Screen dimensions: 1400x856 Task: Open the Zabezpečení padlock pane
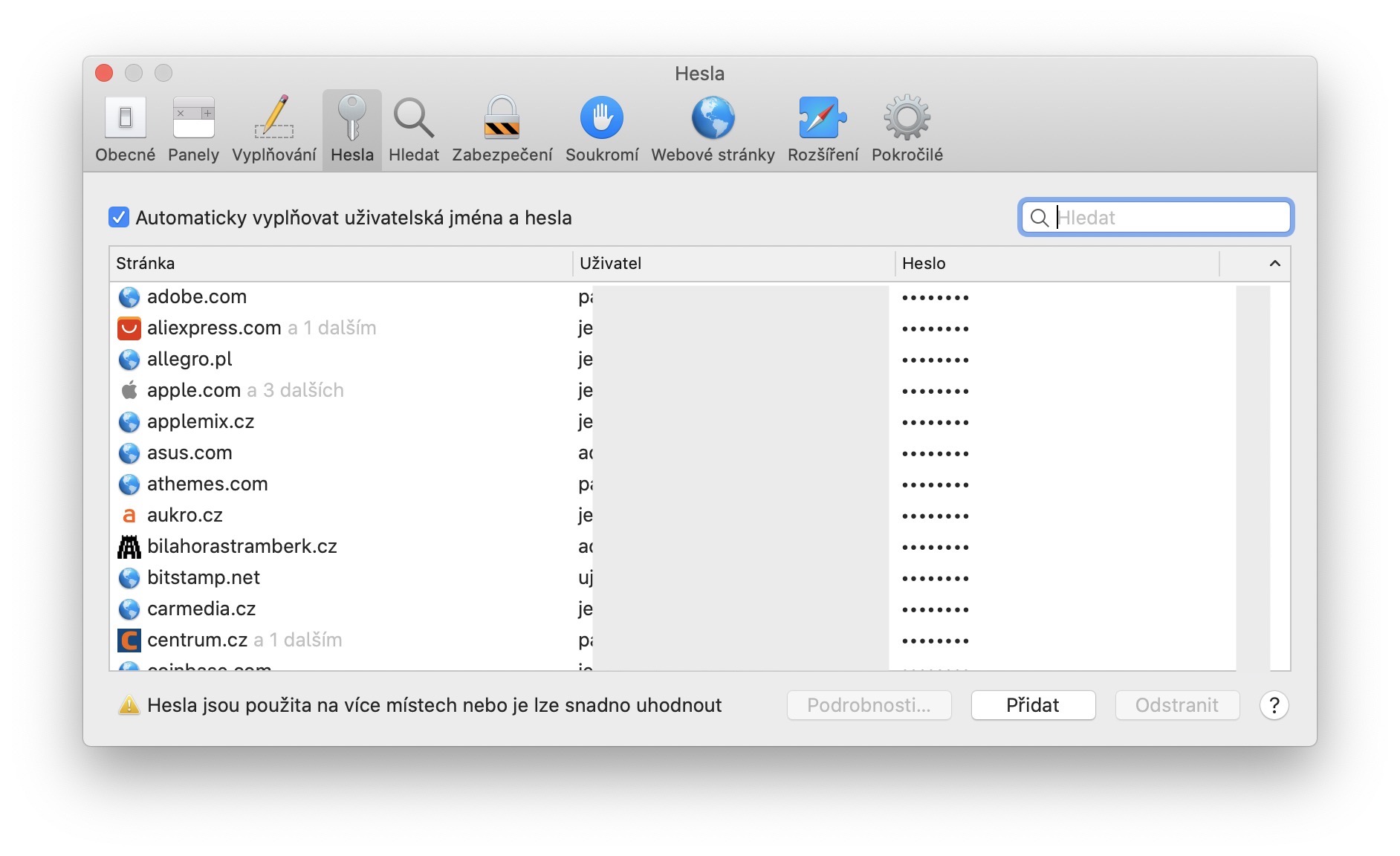(x=502, y=129)
